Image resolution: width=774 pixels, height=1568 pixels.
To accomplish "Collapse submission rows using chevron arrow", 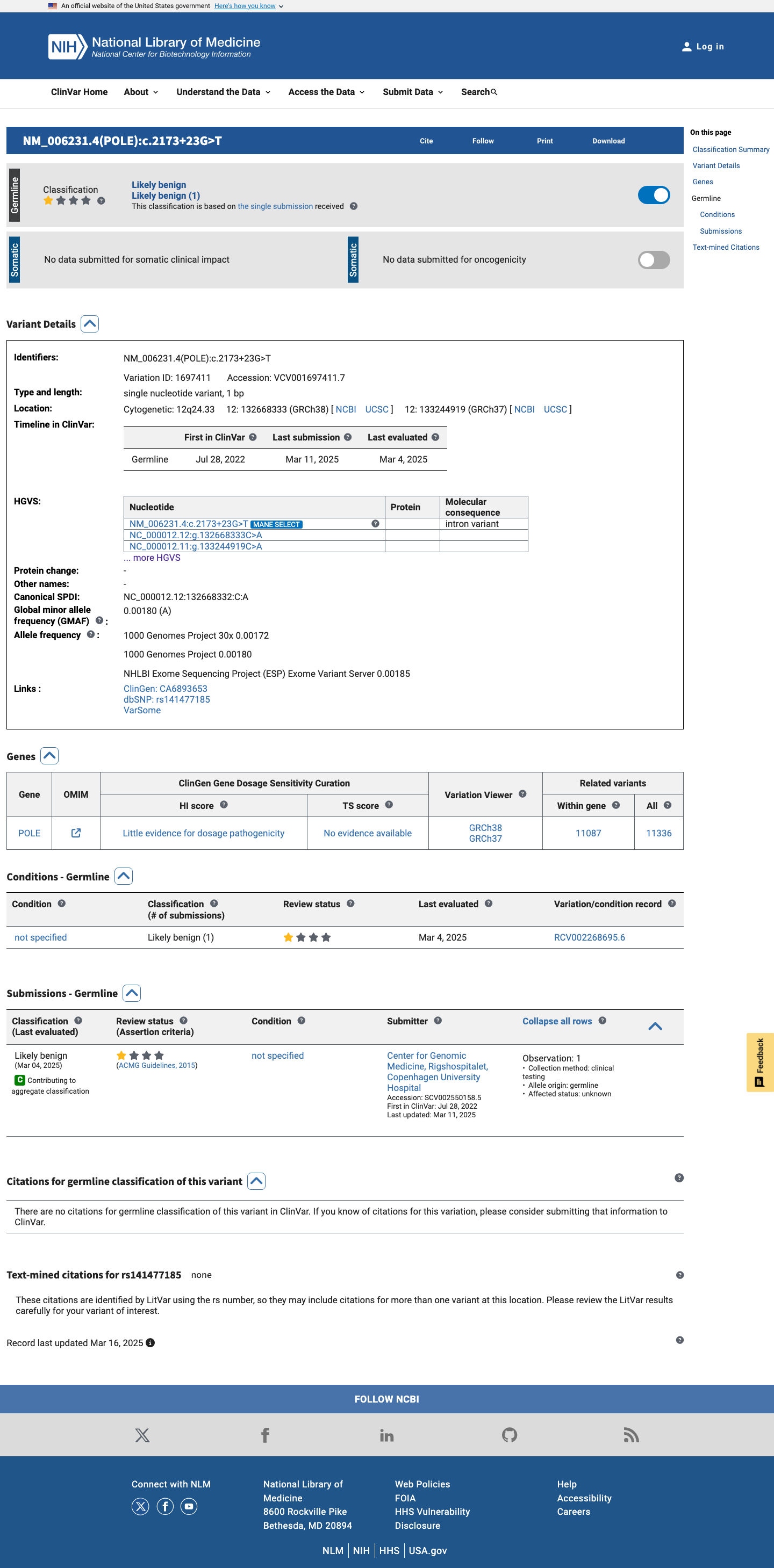I will point(655,1026).
